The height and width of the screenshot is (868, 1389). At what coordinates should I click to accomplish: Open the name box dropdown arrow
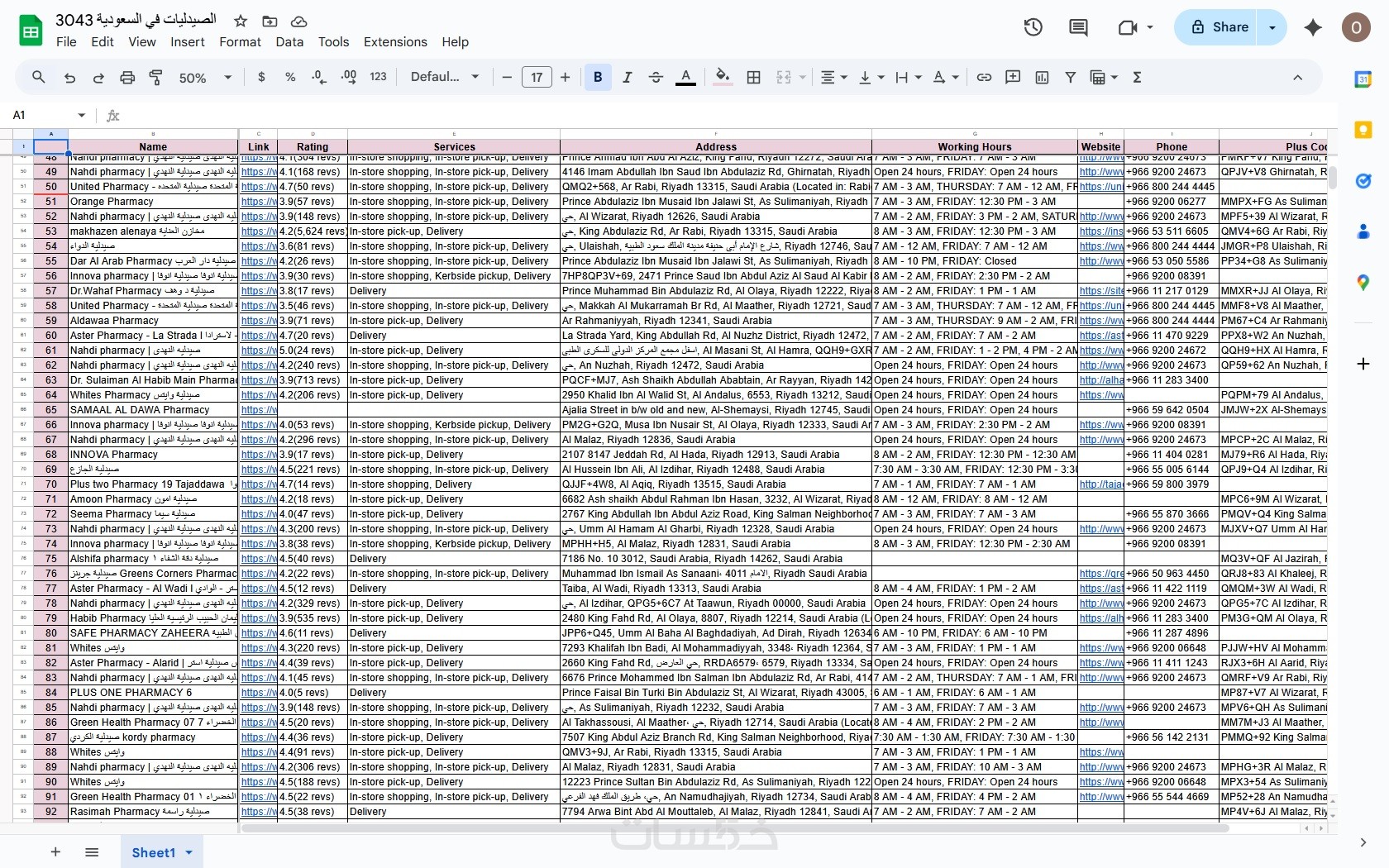(81, 115)
